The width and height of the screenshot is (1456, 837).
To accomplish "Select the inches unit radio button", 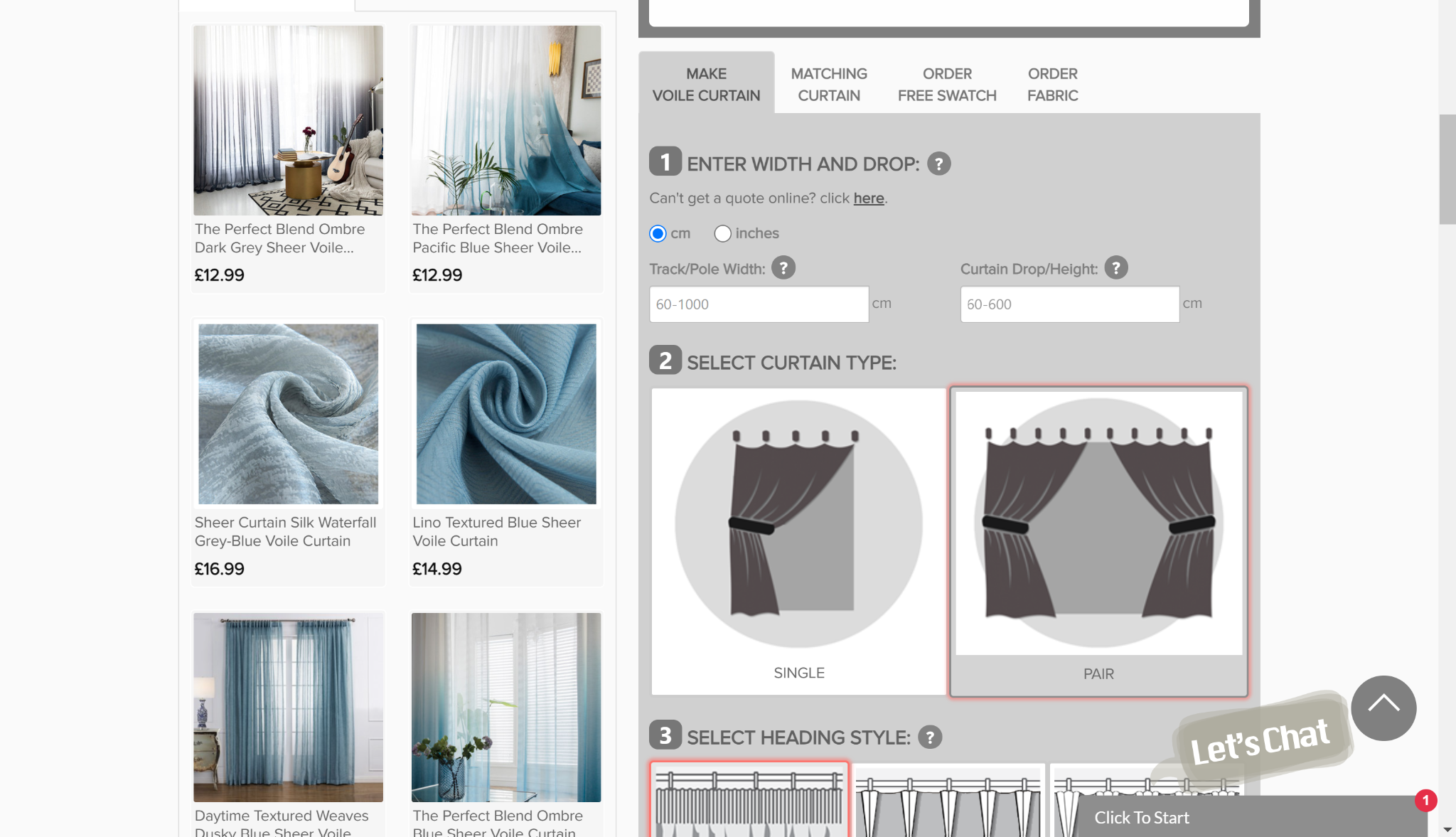I will click(722, 233).
